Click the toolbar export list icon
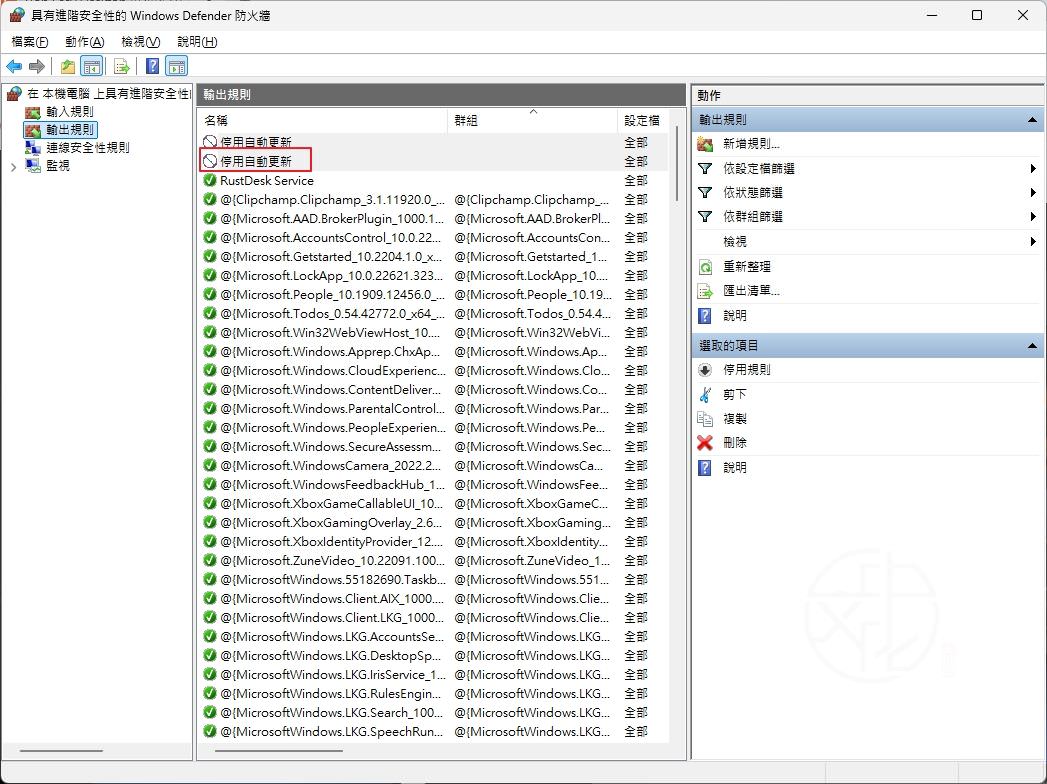The width and height of the screenshot is (1047, 784). coord(121,67)
